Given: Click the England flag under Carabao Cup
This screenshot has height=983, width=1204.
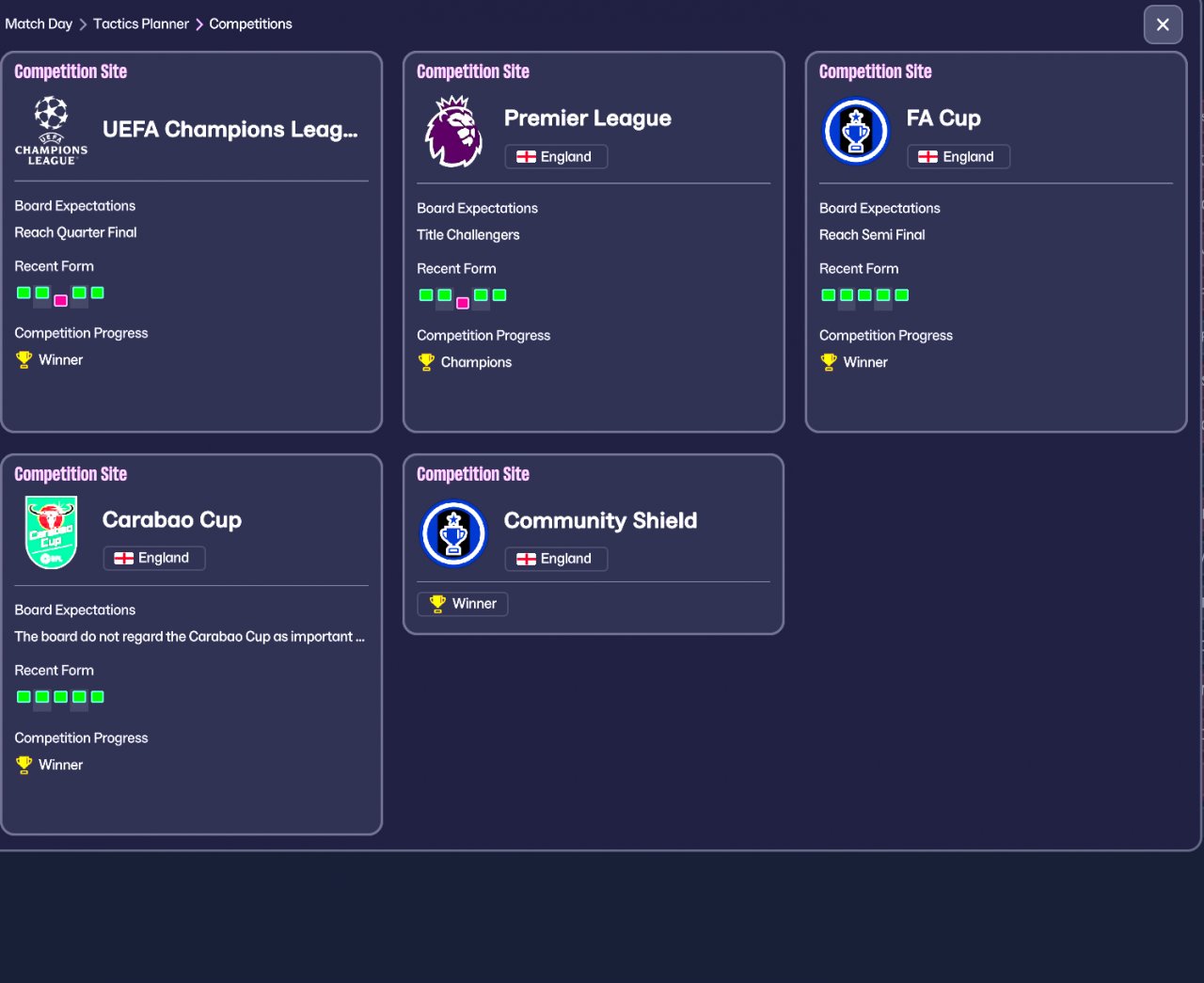Looking at the screenshot, I should [123, 558].
